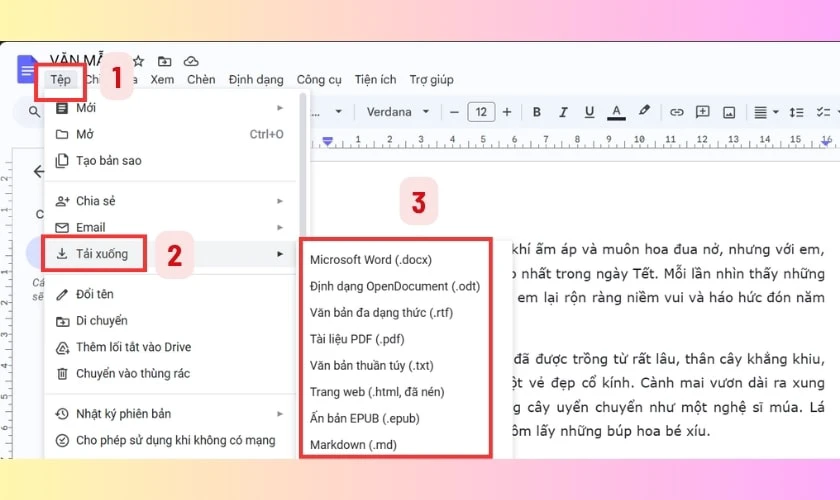Expand the Mới submenu
This screenshot has width=840, height=500.
170,108
